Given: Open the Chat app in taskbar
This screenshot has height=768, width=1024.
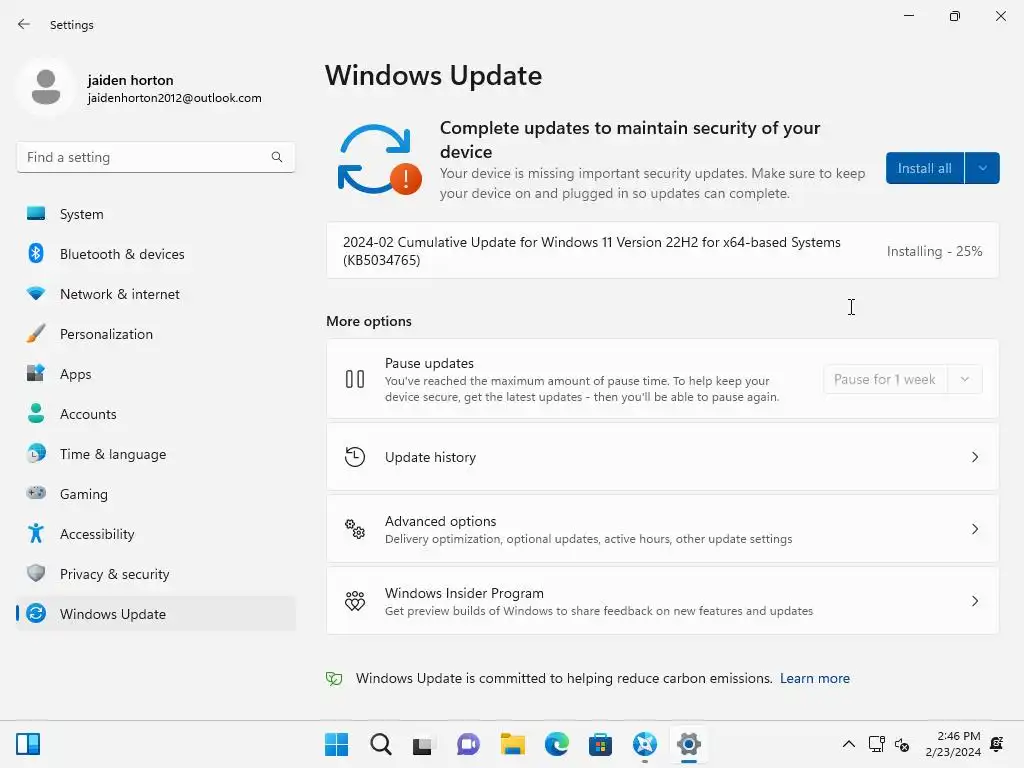Looking at the screenshot, I should tap(468, 744).
